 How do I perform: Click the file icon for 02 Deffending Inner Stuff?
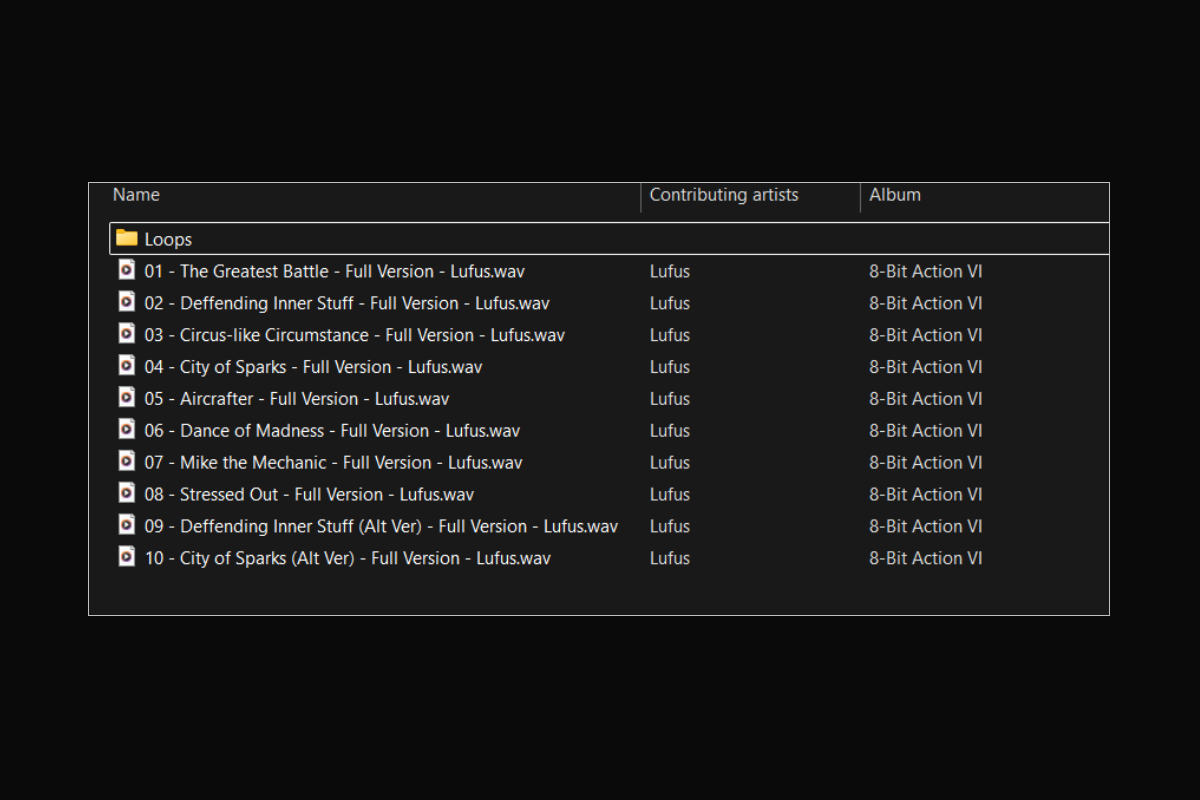126,302
